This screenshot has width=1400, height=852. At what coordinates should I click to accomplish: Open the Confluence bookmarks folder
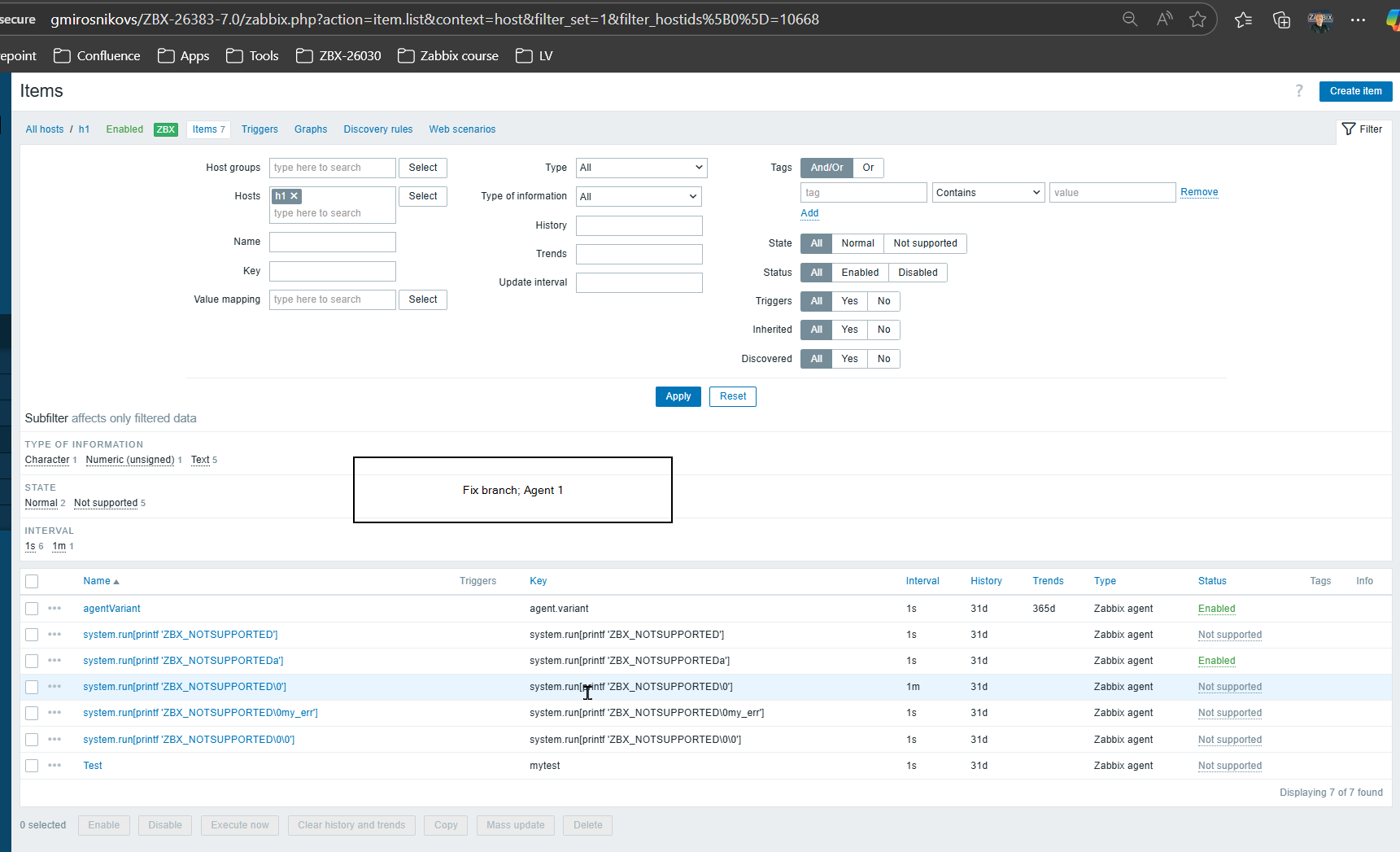[x=97, y=55]
